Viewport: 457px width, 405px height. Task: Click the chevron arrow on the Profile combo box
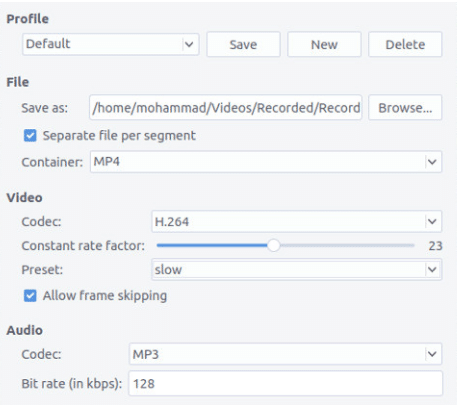point(189,44)
